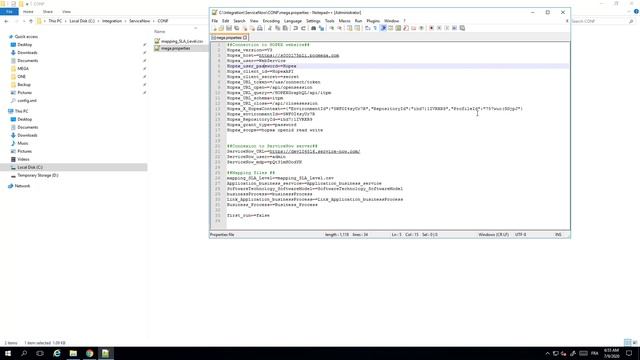Select Music under This PC

(23, 143)
